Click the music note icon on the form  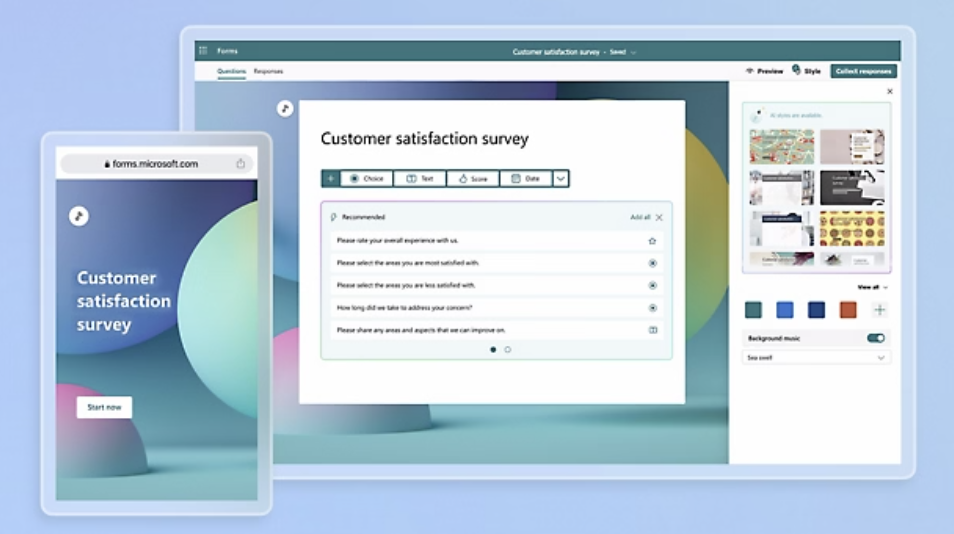pyautogui.click(x=285, y=108)
